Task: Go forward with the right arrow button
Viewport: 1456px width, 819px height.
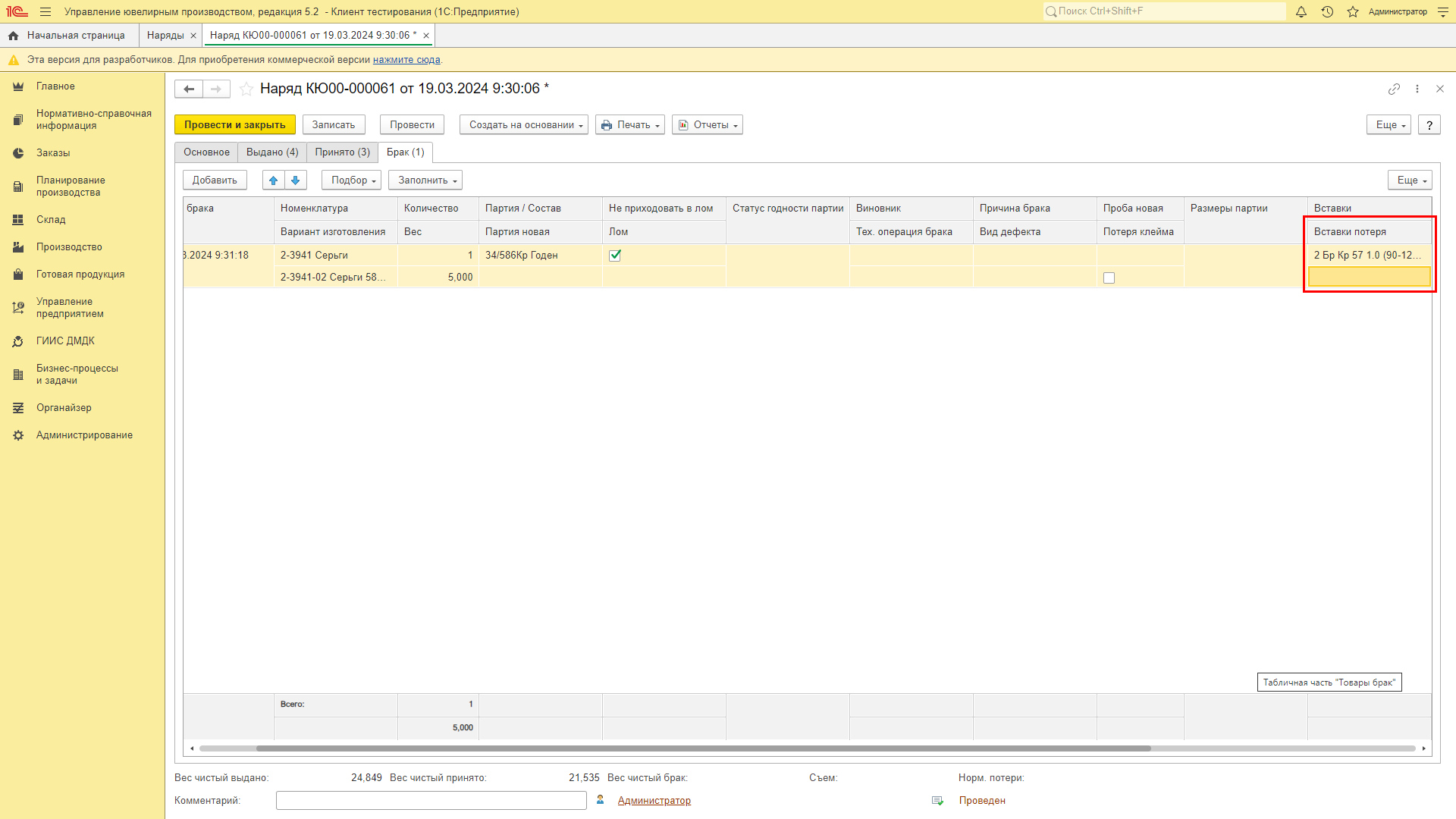Action: pos(216,89)
